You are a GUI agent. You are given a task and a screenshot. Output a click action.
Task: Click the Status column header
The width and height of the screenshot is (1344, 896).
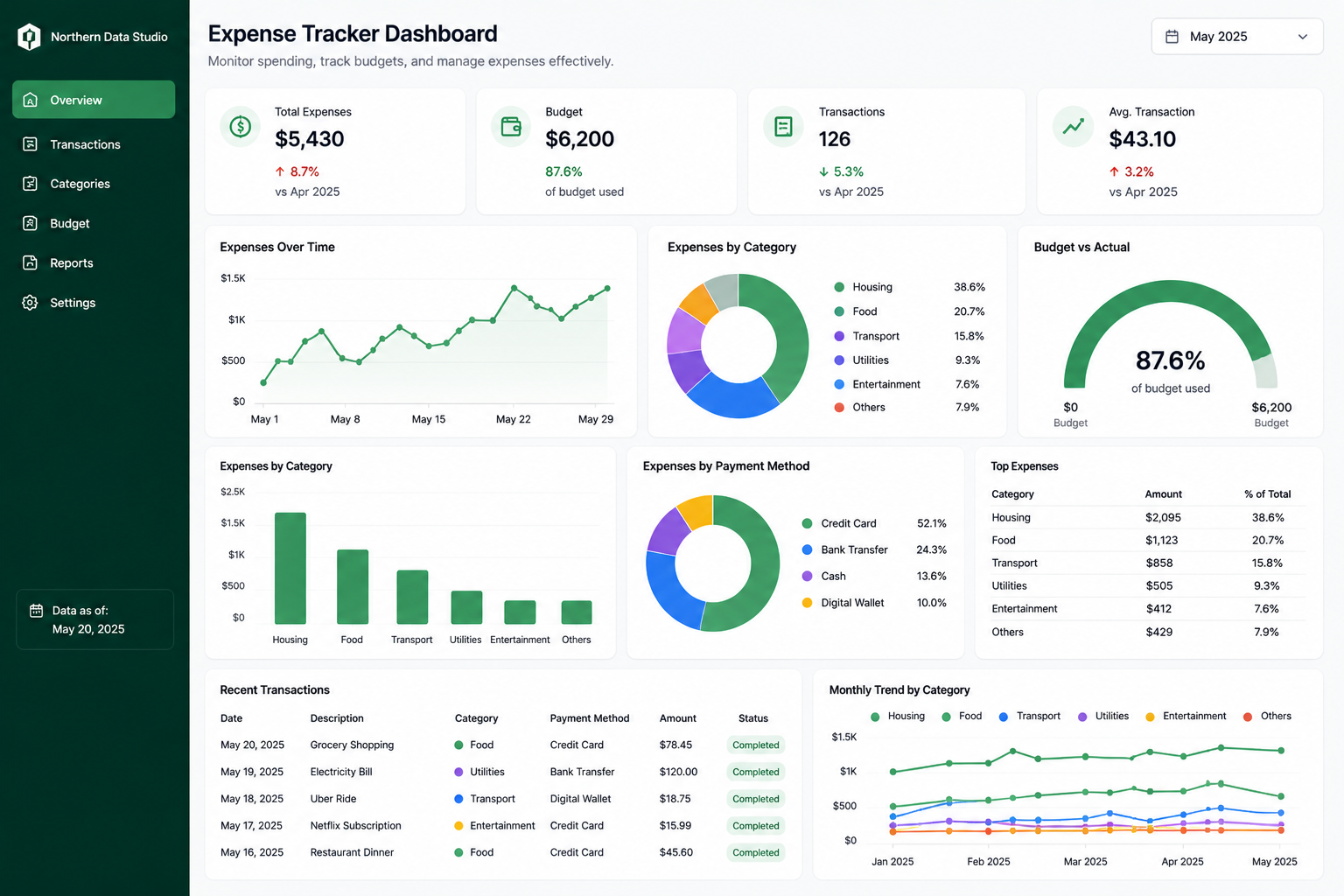tap(752, 718)
